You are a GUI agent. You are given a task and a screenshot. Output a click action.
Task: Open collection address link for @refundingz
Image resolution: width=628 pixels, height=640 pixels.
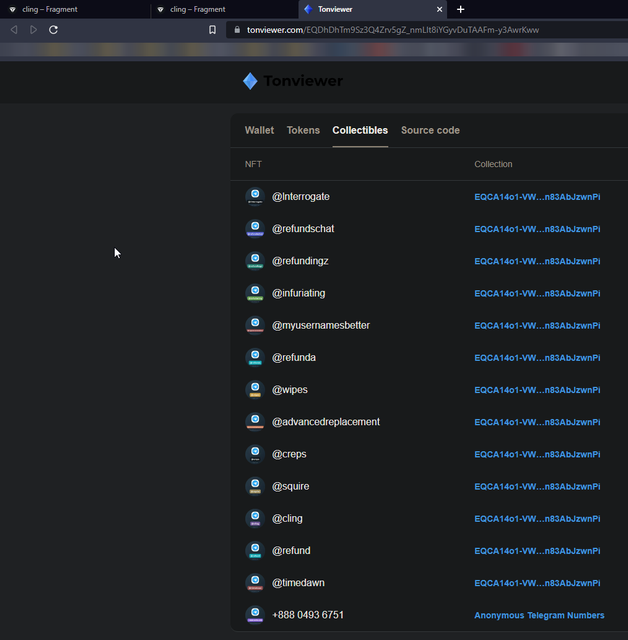pos(537,261)
